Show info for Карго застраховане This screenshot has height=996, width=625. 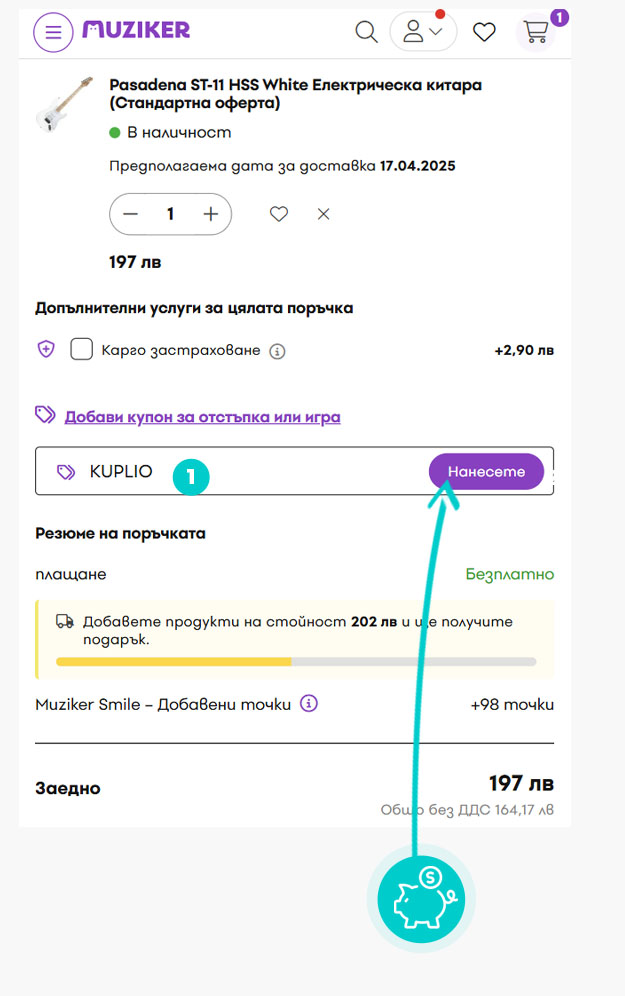[278, 351]
